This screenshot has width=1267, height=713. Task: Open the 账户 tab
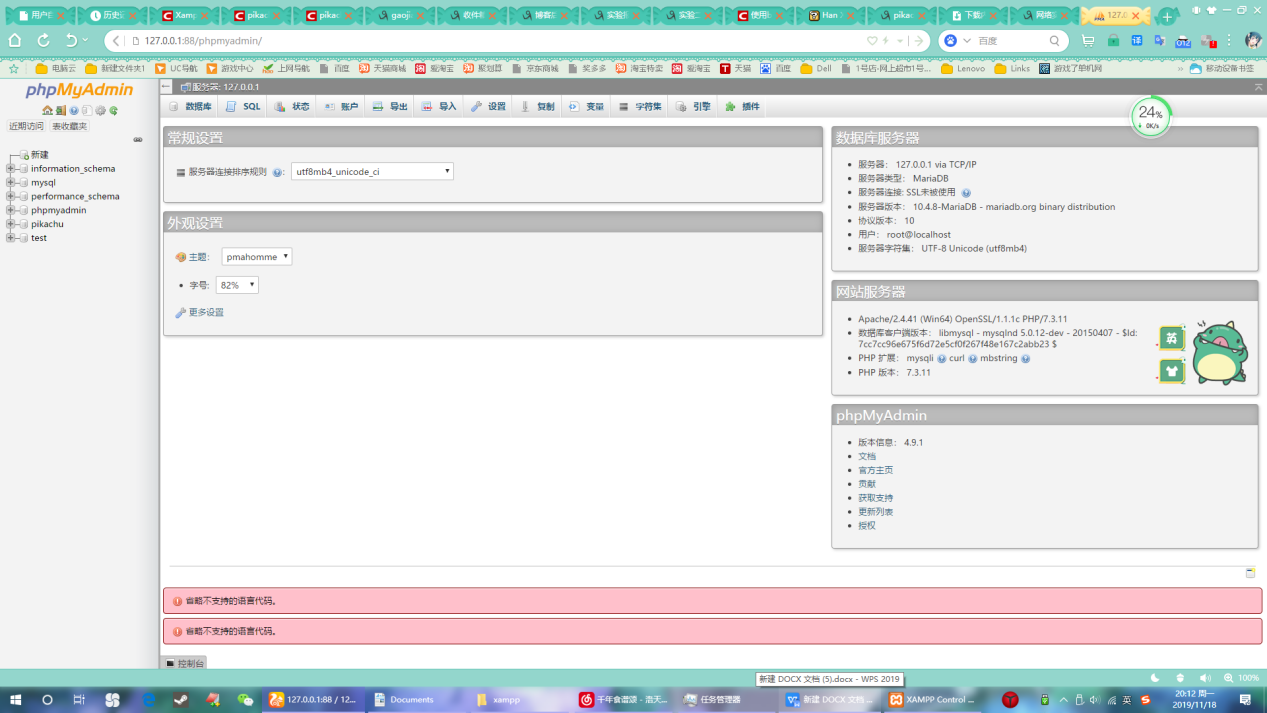(x=341, y=107)
